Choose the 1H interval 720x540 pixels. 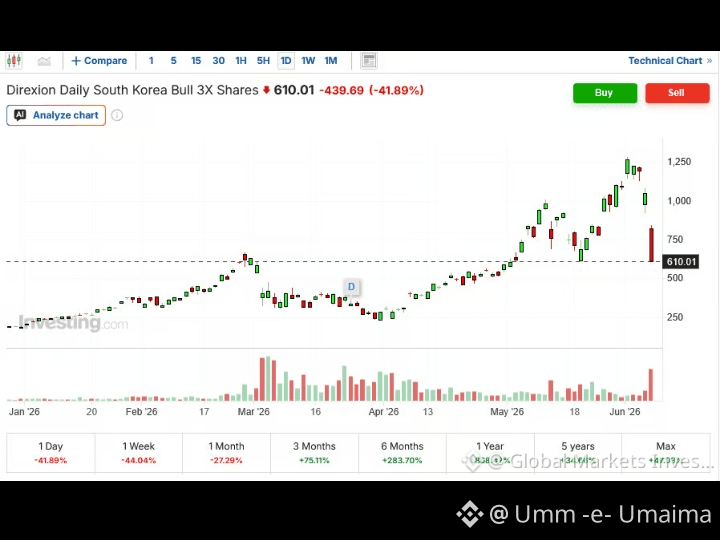coord(241,61)
